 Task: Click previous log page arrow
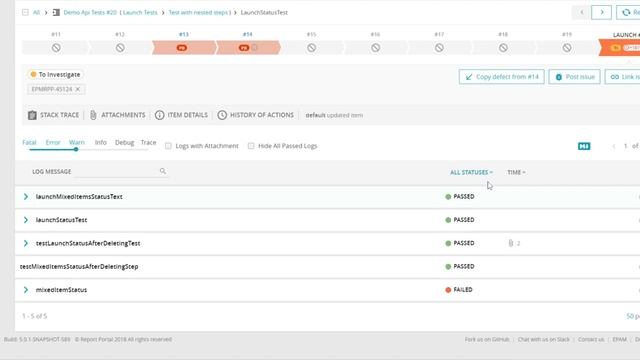[x=613, y=146]
